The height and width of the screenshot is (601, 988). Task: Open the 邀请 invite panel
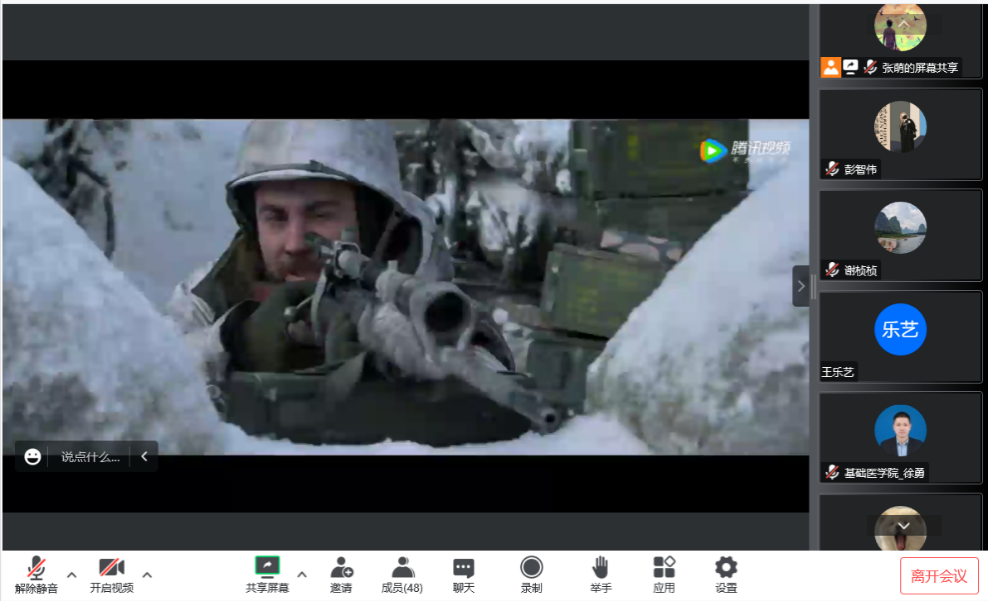pyautogui.click(x=341, y=575)
